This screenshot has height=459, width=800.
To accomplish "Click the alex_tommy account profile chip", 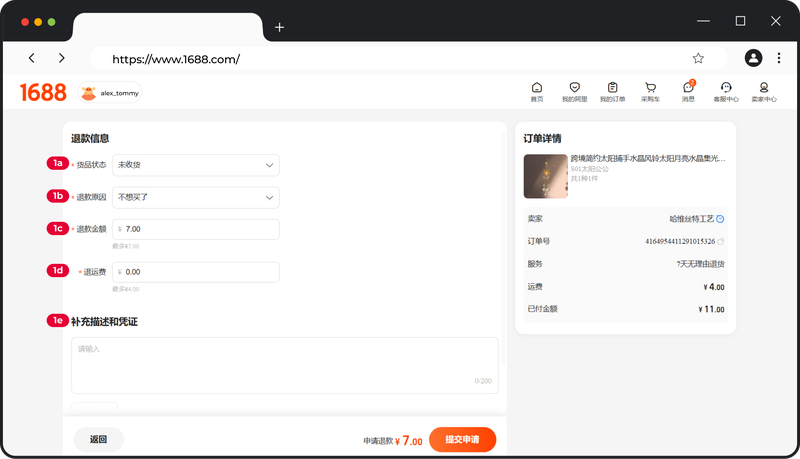I will (x=110, y=93).
